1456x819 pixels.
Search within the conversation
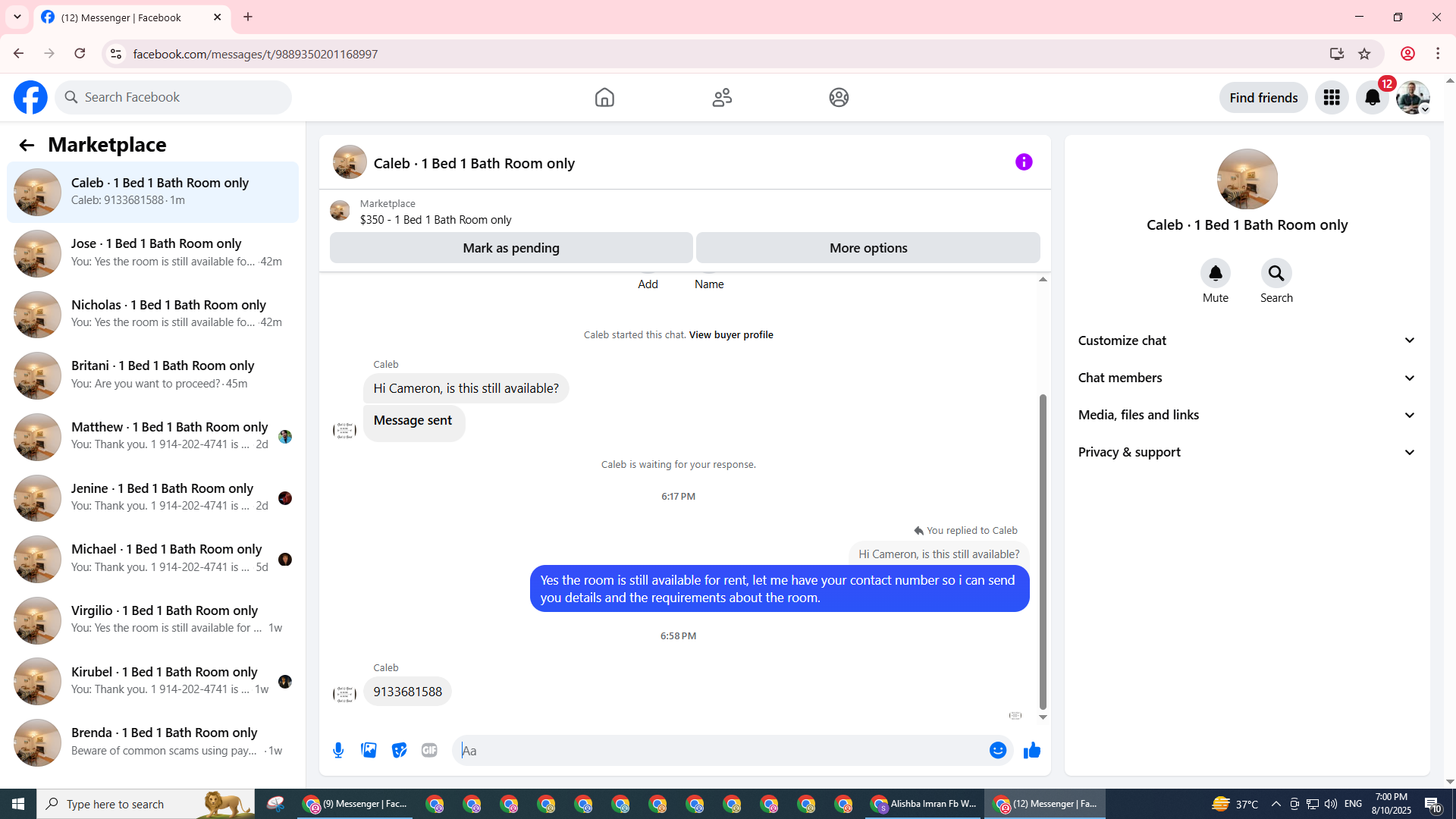[x=1276, y=274]
